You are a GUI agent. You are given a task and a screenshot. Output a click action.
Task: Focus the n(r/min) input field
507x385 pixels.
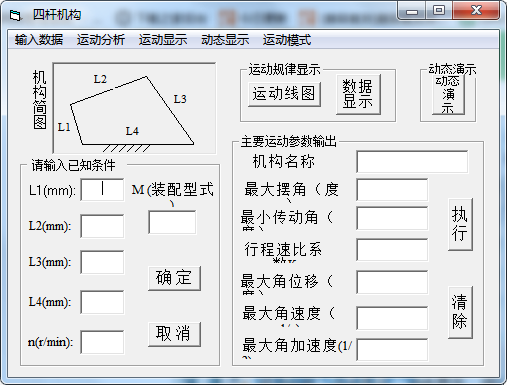(x=102, y=342)
